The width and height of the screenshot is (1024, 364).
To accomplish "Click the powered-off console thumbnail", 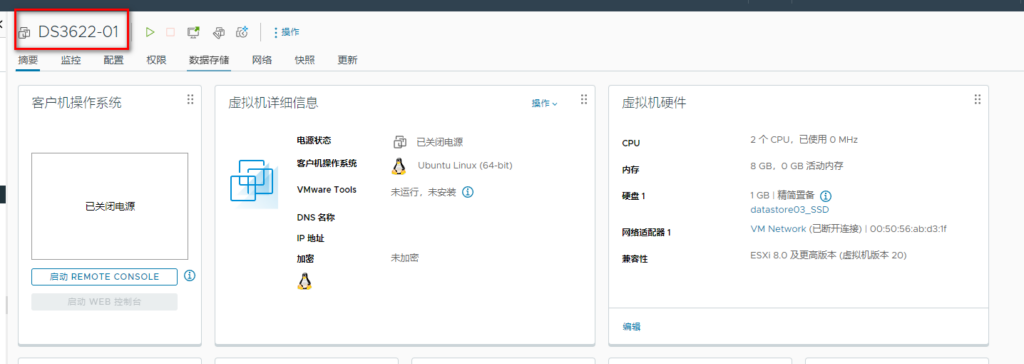I will [110, 207].
